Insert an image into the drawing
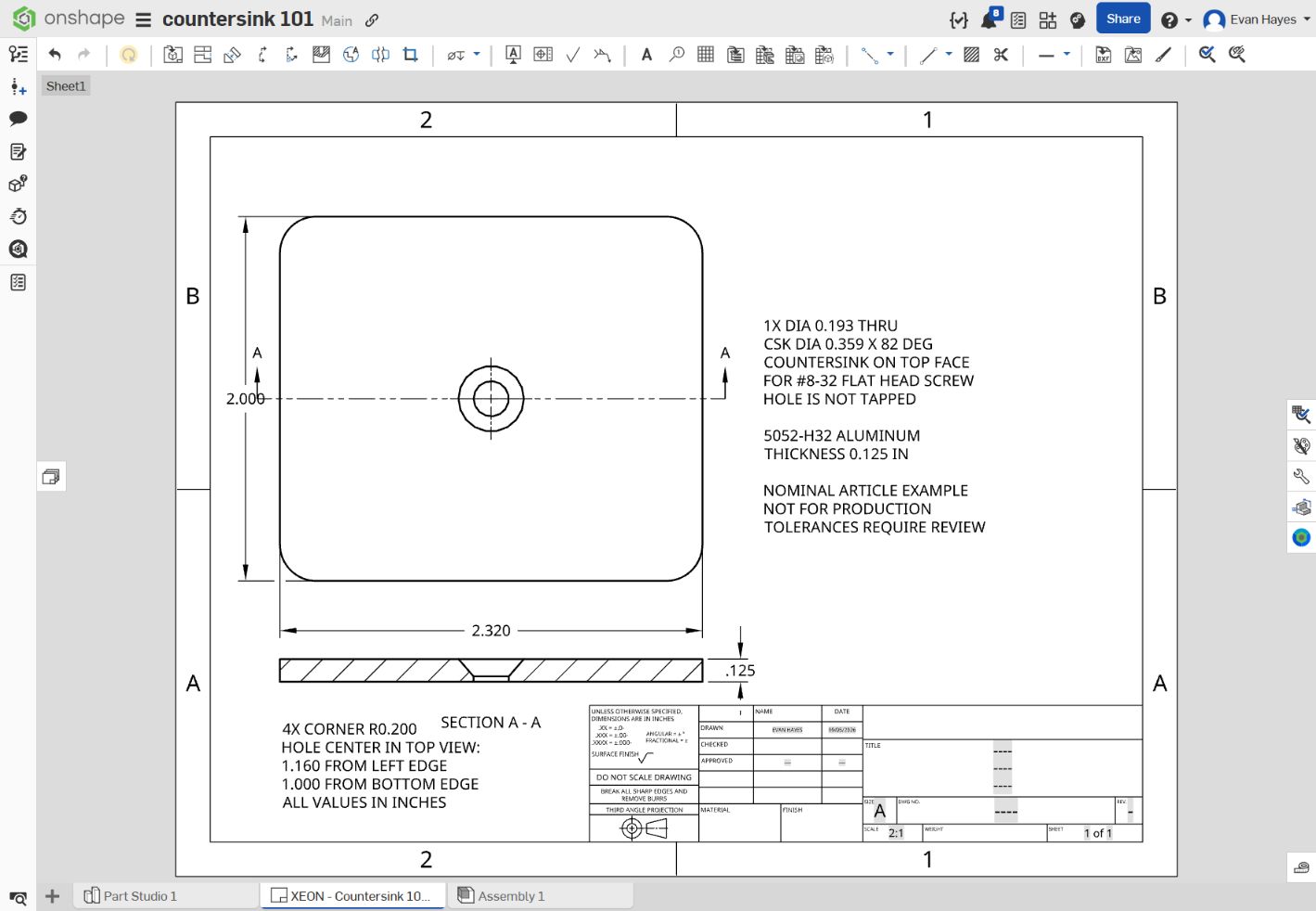Screen dimensions: 1316x911 (x=1133, y=55)
